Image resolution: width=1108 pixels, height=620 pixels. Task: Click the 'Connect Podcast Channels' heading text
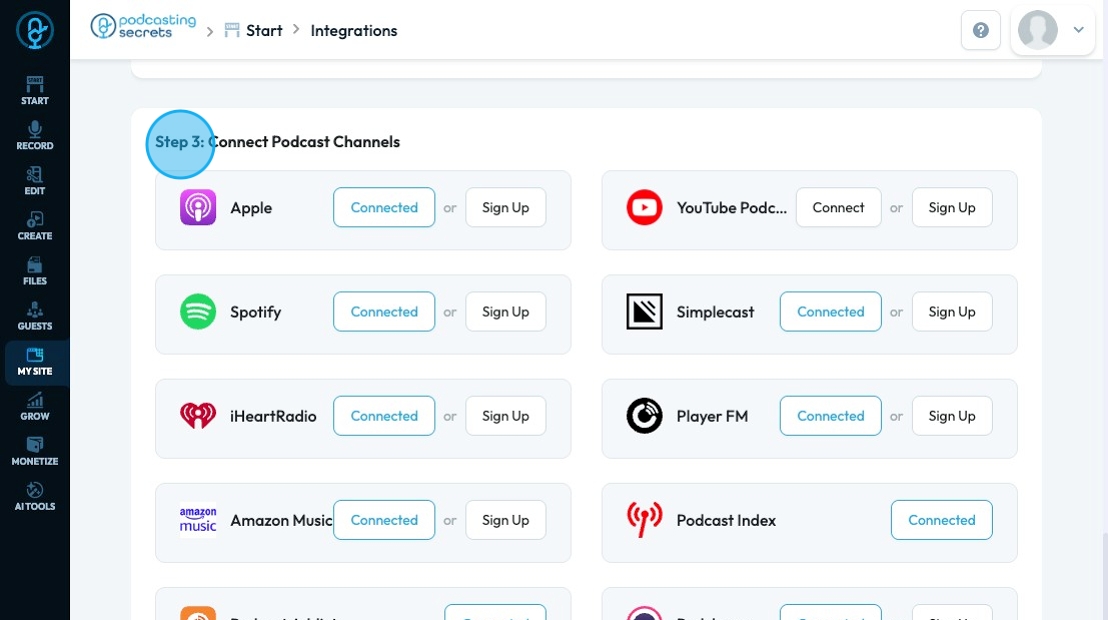click(x=305, y=141)
